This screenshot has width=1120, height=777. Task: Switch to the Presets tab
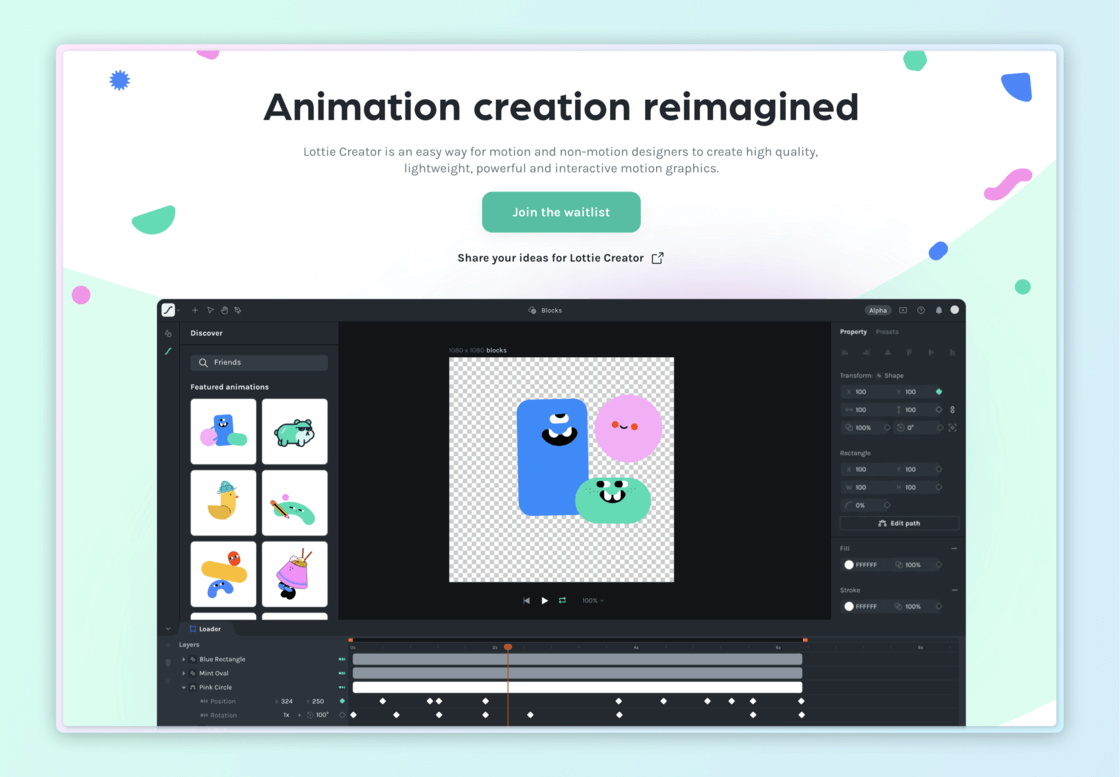[x=887, y=332]
